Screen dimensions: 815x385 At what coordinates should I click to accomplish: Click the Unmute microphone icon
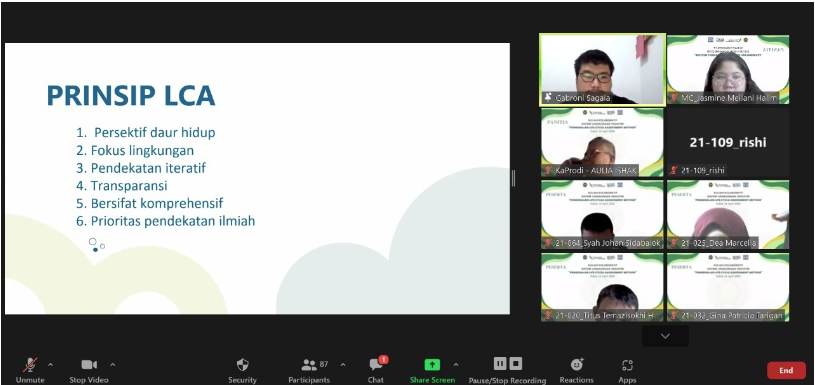[31, 365]
